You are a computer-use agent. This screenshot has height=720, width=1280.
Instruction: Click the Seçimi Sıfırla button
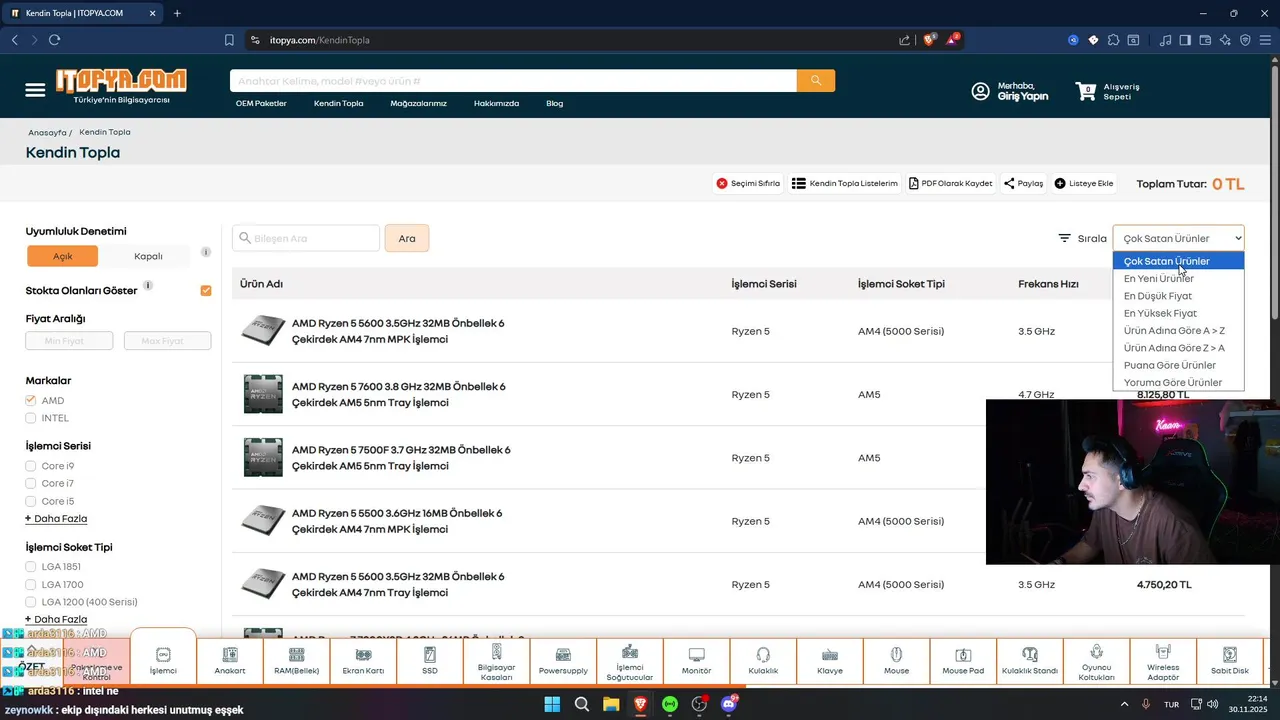coord(748,184)
